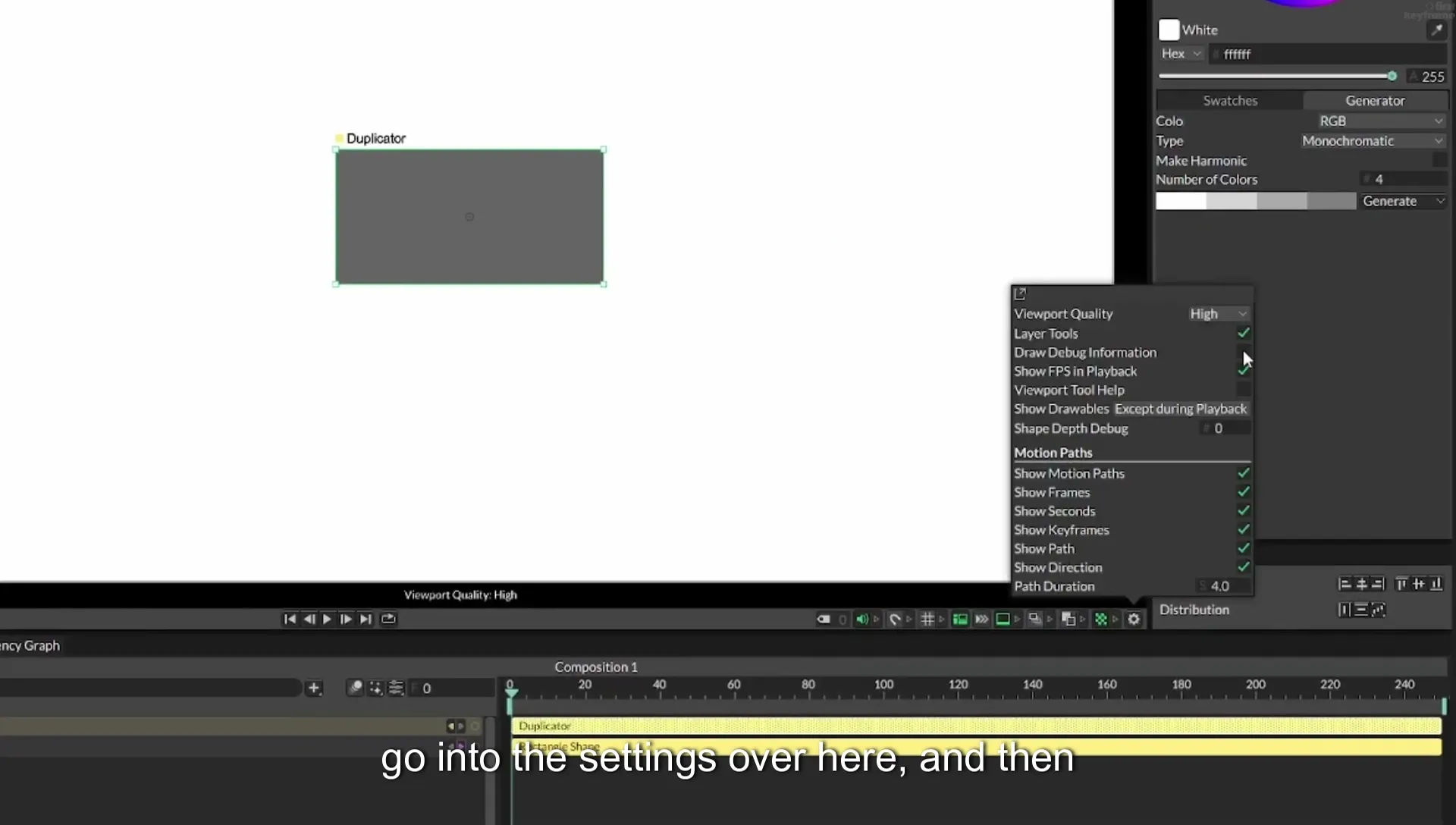This screenshot has width=1456, height=825.
Task: Click the marker tag icon in the viewport toolbar
Action: click(823, 620)
